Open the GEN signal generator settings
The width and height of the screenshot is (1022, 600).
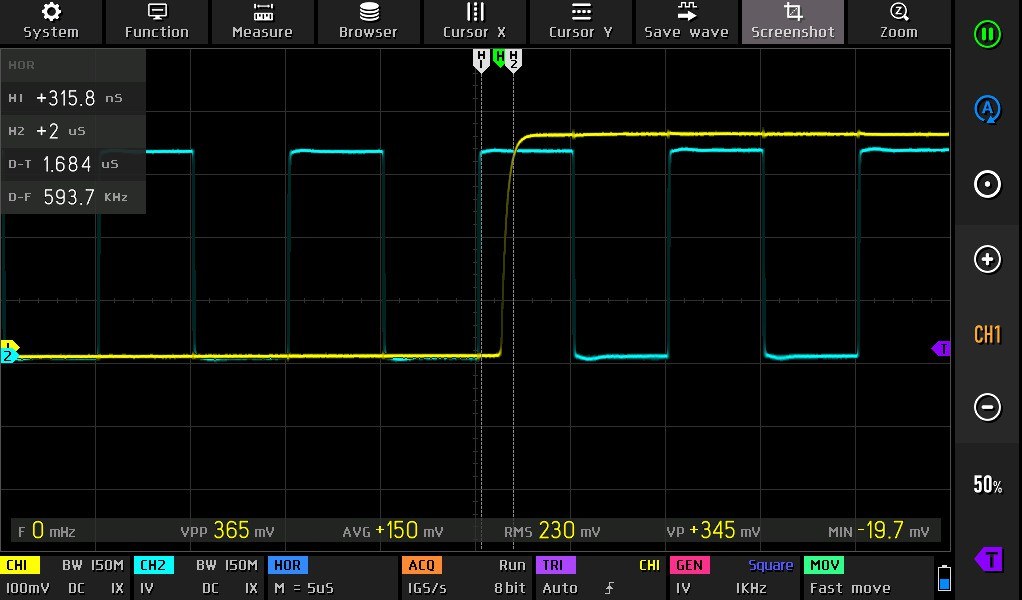pyautogui.click(x=690, y=565)
